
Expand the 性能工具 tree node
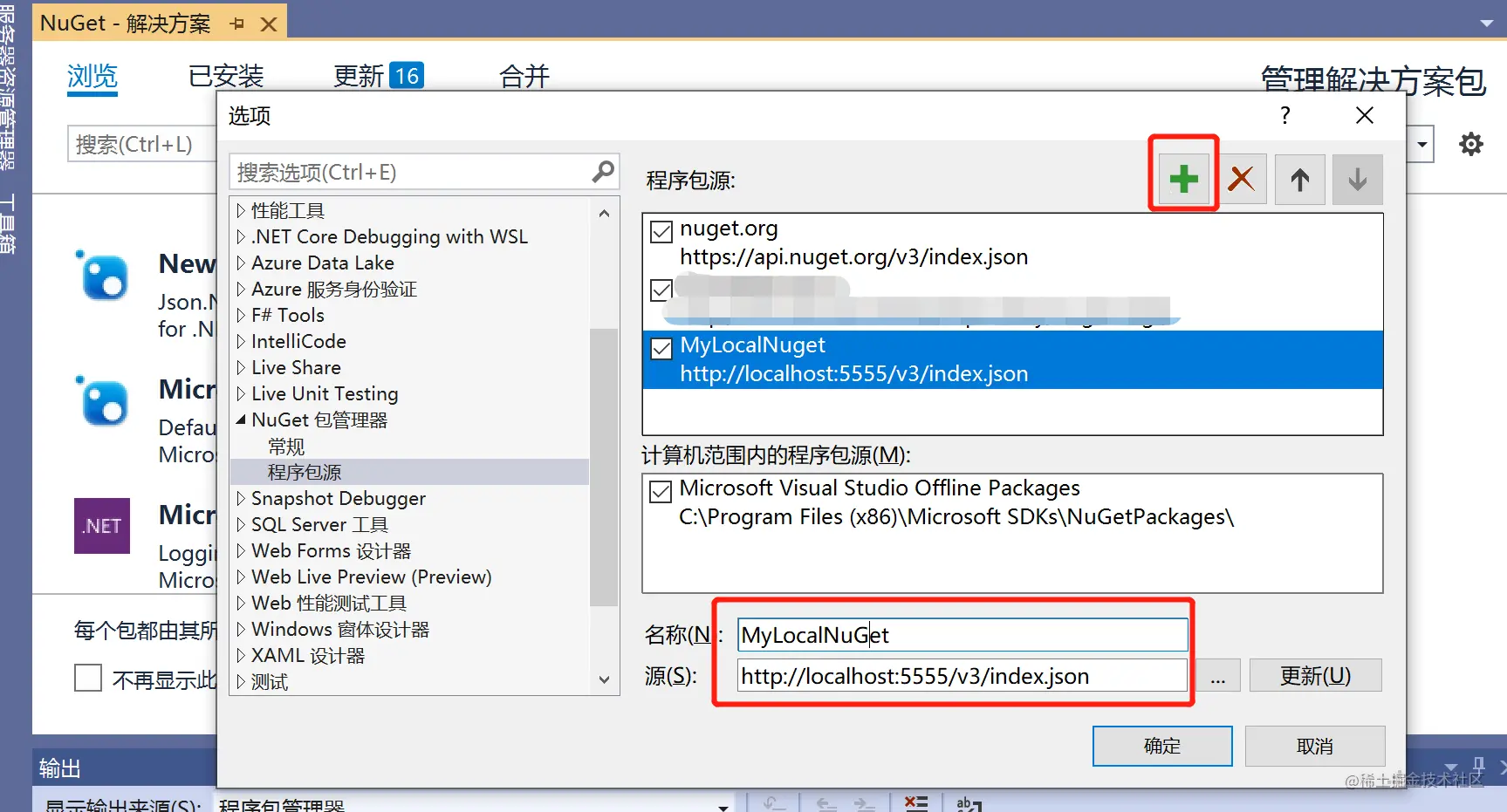point(241,210)
